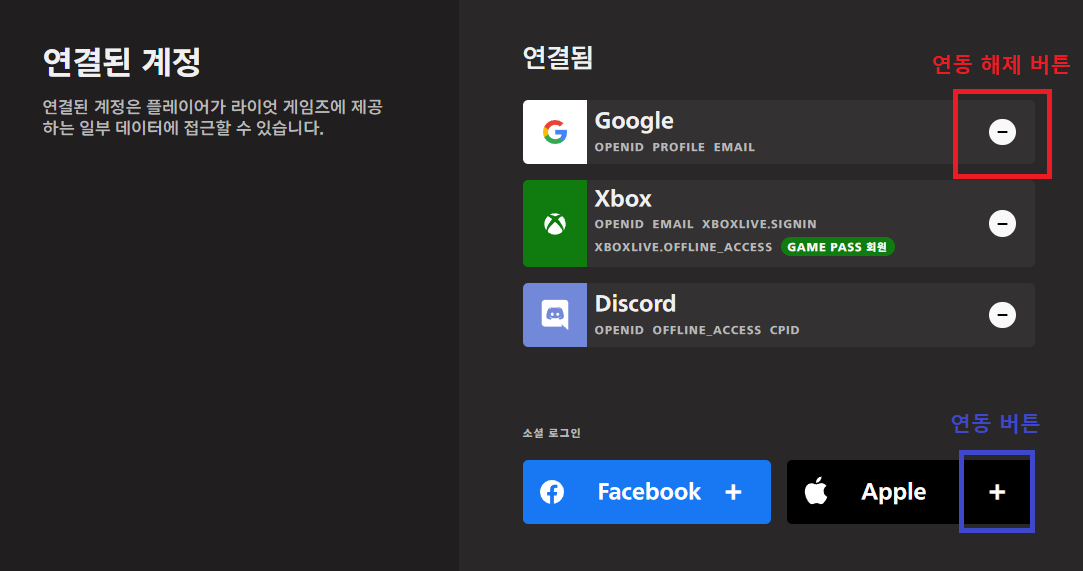Click Discord OFFLINE_ACCESS scope label
Image resolution: width=1083 pixels, height=571 pixels.
tap(707, 330)
